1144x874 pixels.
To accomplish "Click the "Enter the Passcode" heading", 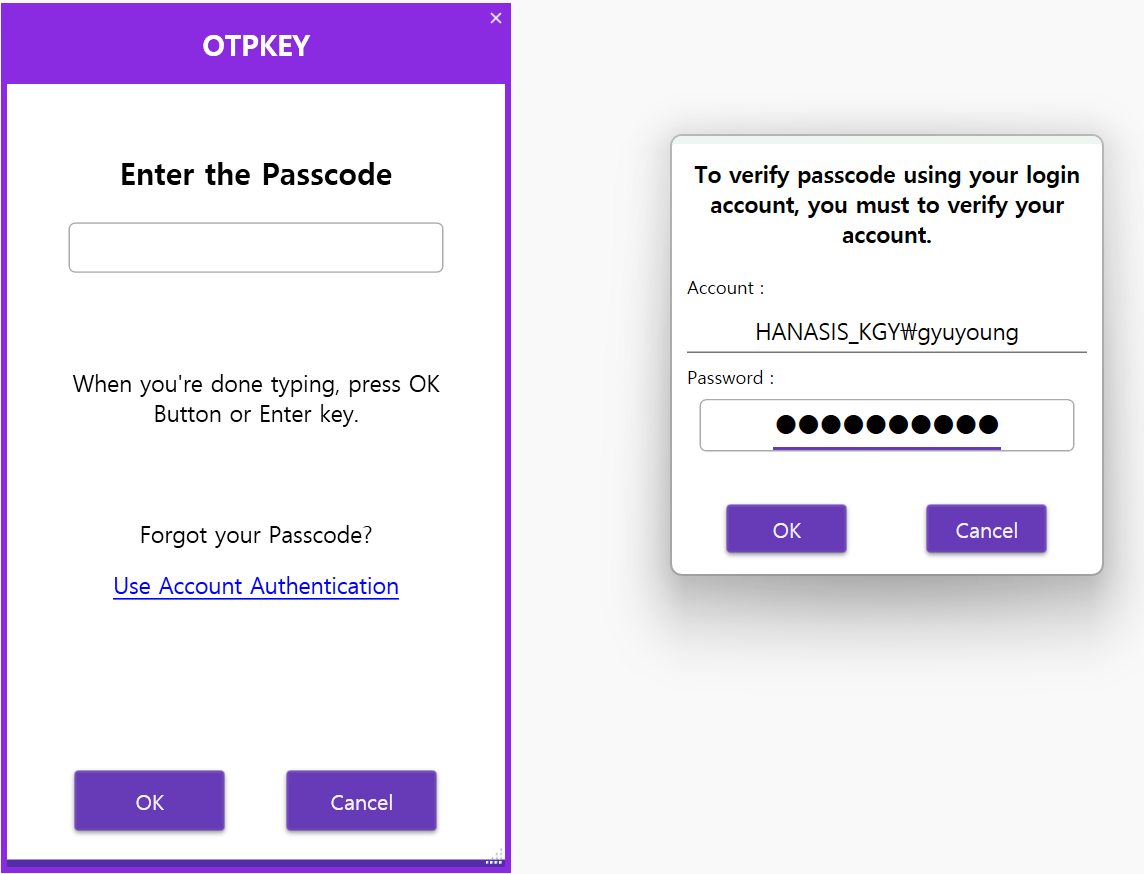I will 256,175.
